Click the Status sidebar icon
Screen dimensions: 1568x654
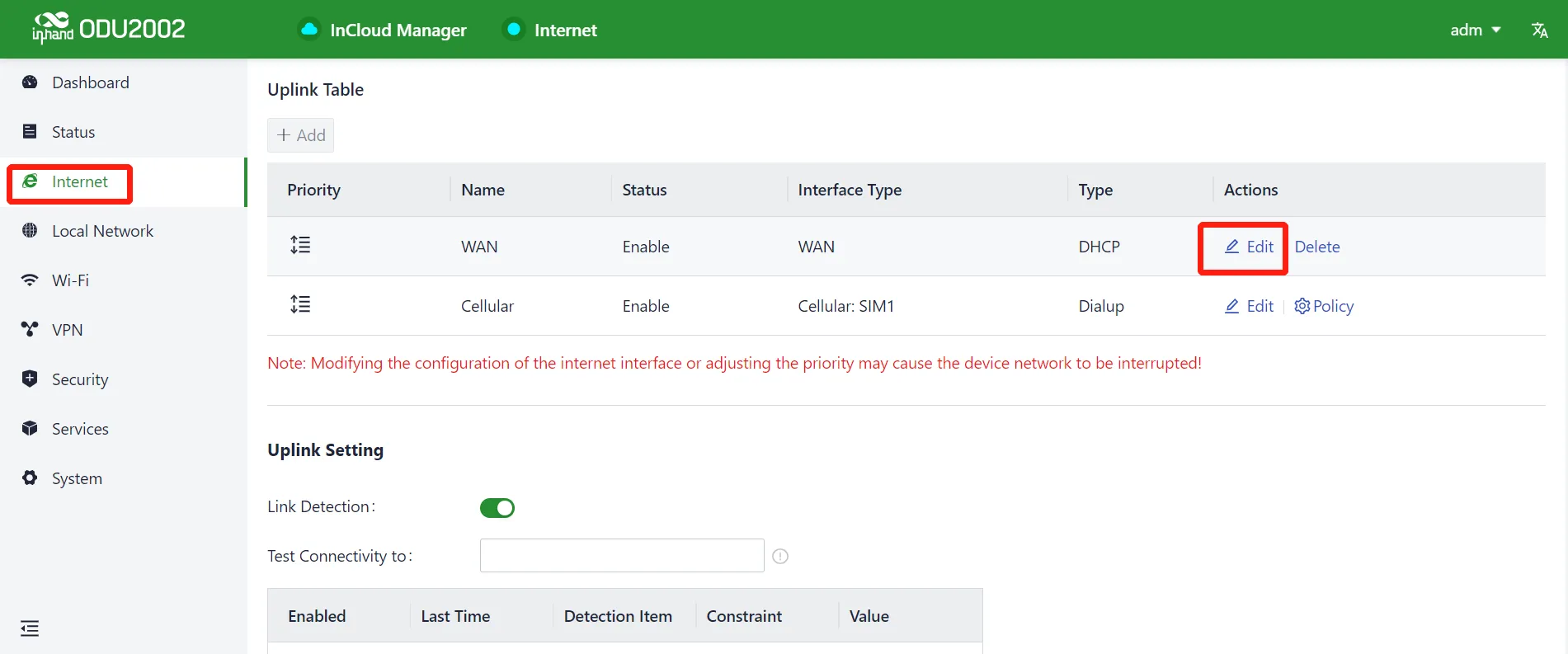[x=30, y=132]
